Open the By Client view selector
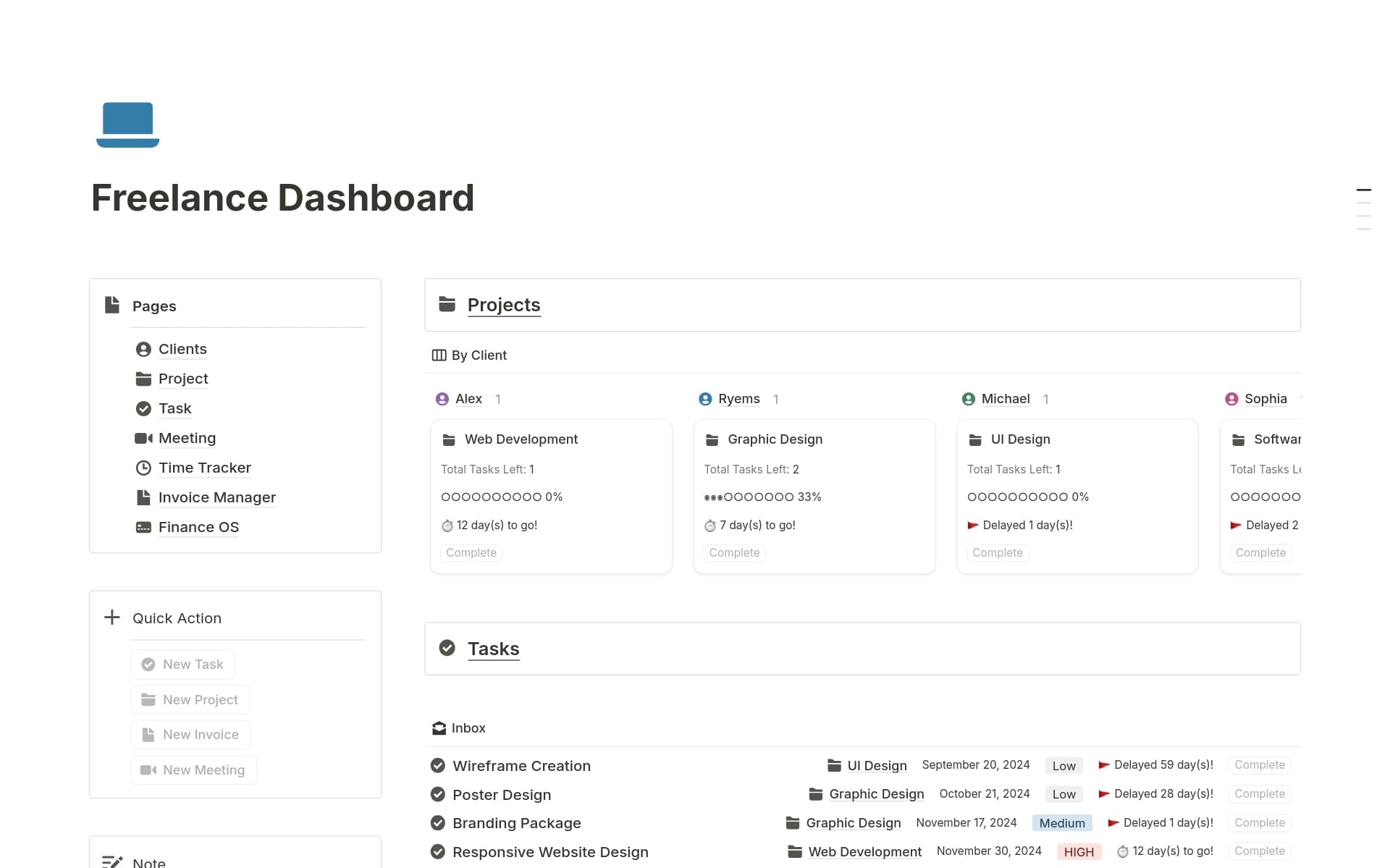This screenshot has width=1390, height=868. click(469, 355)
